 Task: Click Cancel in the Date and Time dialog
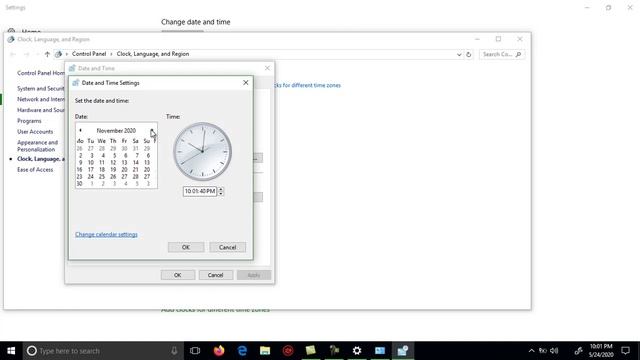click(x=216, y=275)
